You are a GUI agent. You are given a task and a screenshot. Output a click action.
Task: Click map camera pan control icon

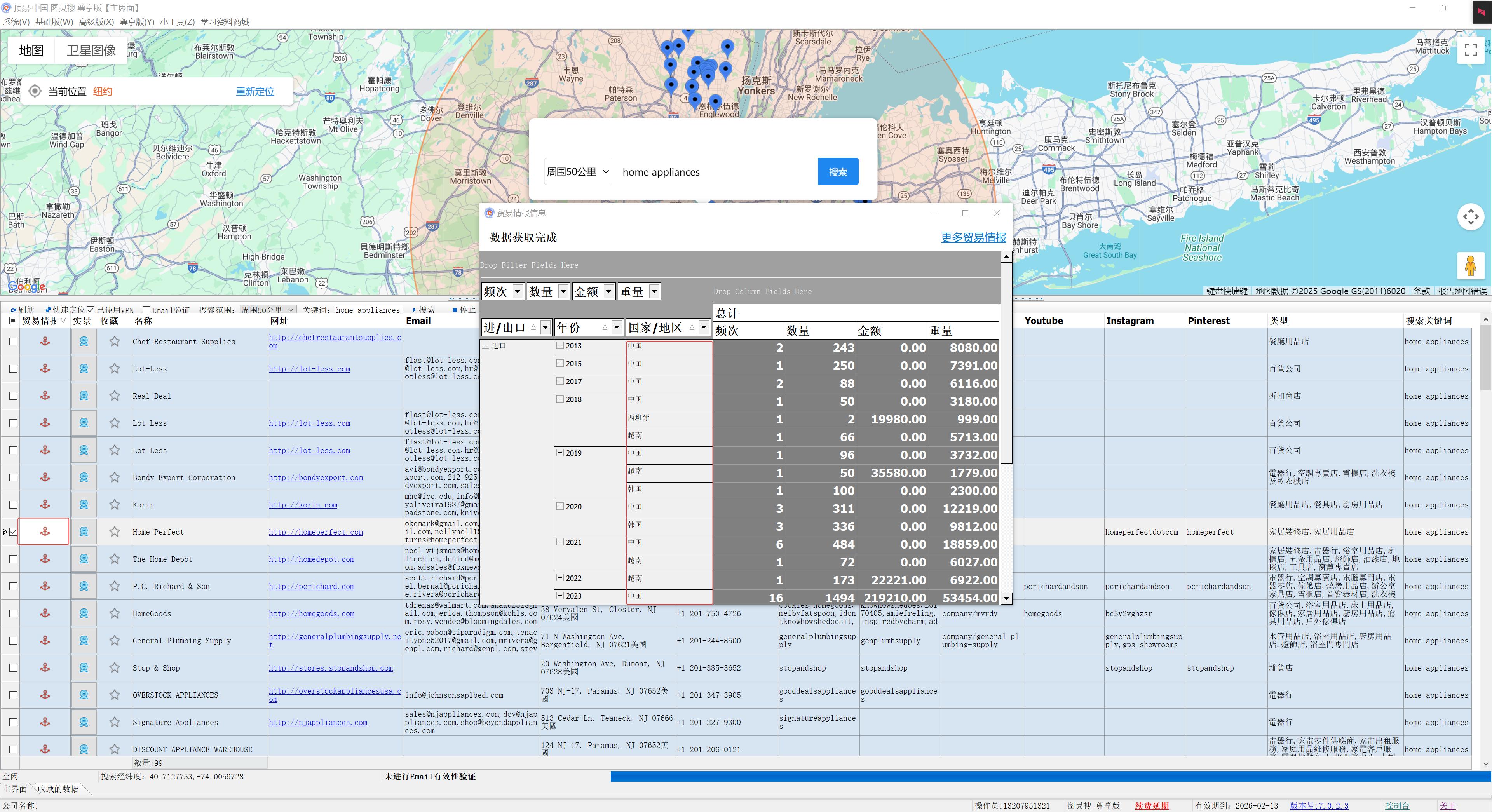[1470, 217]
